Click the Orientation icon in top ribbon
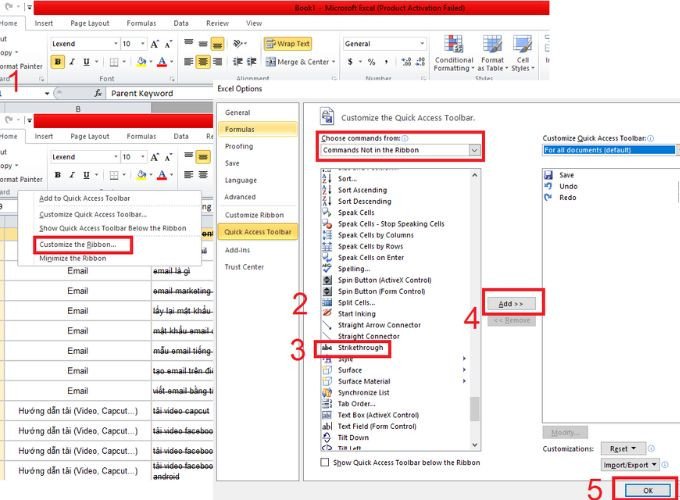This screenshot has height=500, width=680. [x=238, y=44]
